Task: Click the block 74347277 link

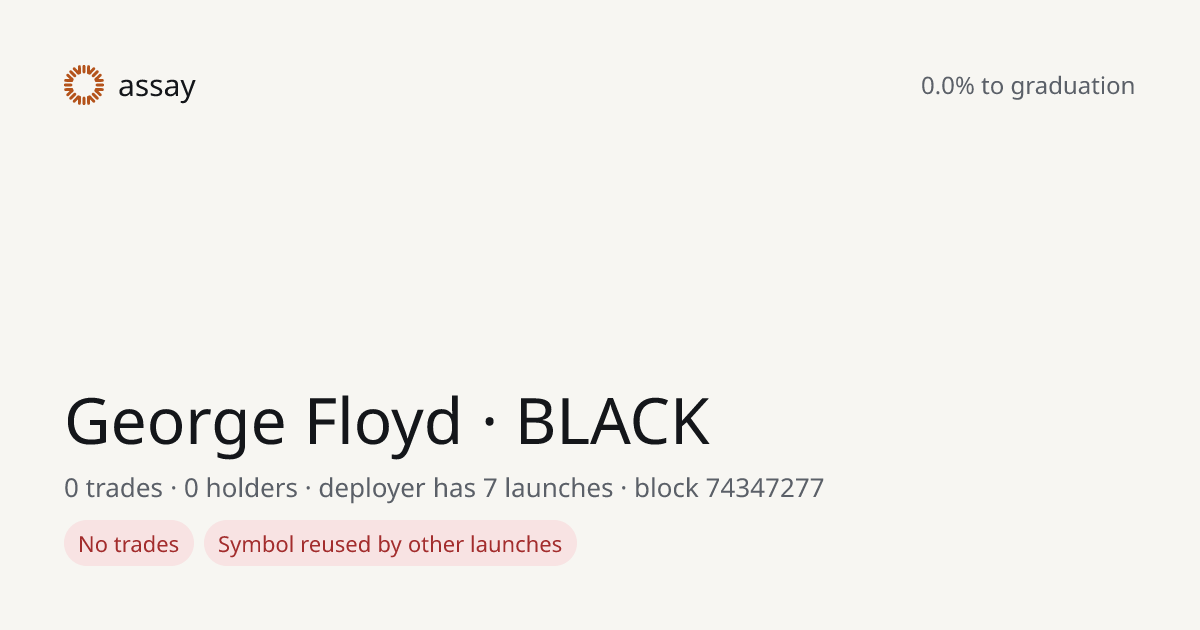Action: 730,488
